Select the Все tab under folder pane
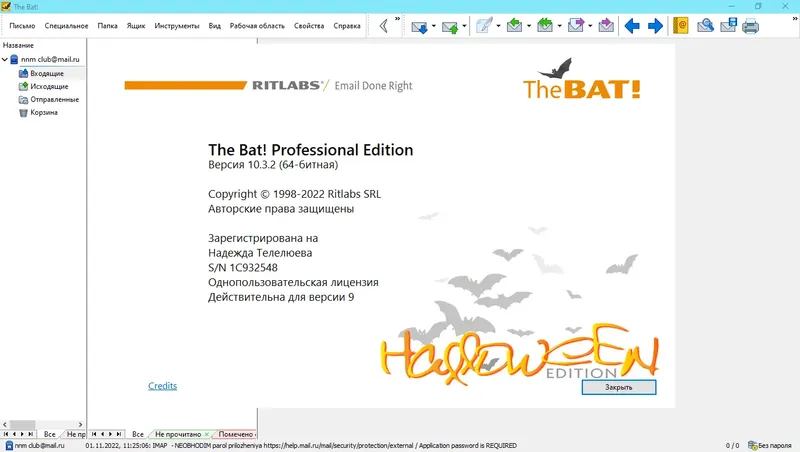This screenshot has height=452, width=800. click(x=49, y=434)
